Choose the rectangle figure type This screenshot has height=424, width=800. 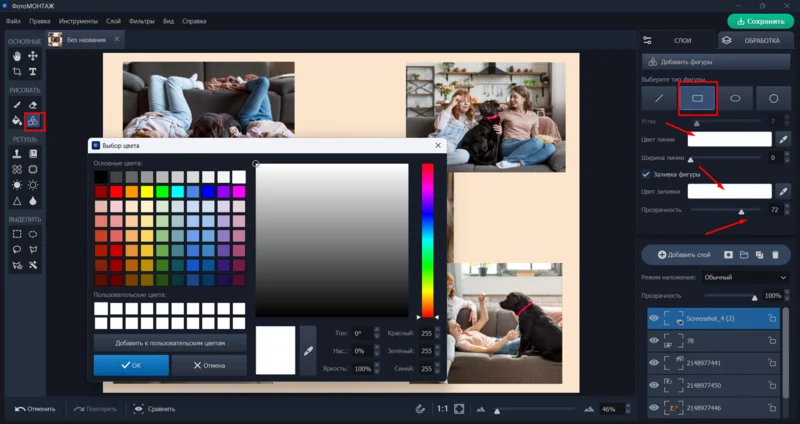click(698, 98)
